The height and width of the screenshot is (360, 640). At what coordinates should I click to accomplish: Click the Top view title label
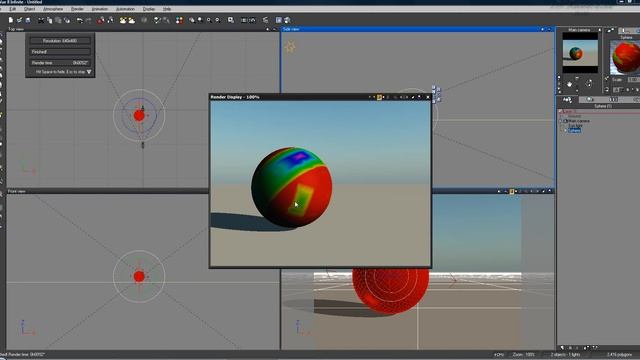pyautogui.click(x=16, y=29)
